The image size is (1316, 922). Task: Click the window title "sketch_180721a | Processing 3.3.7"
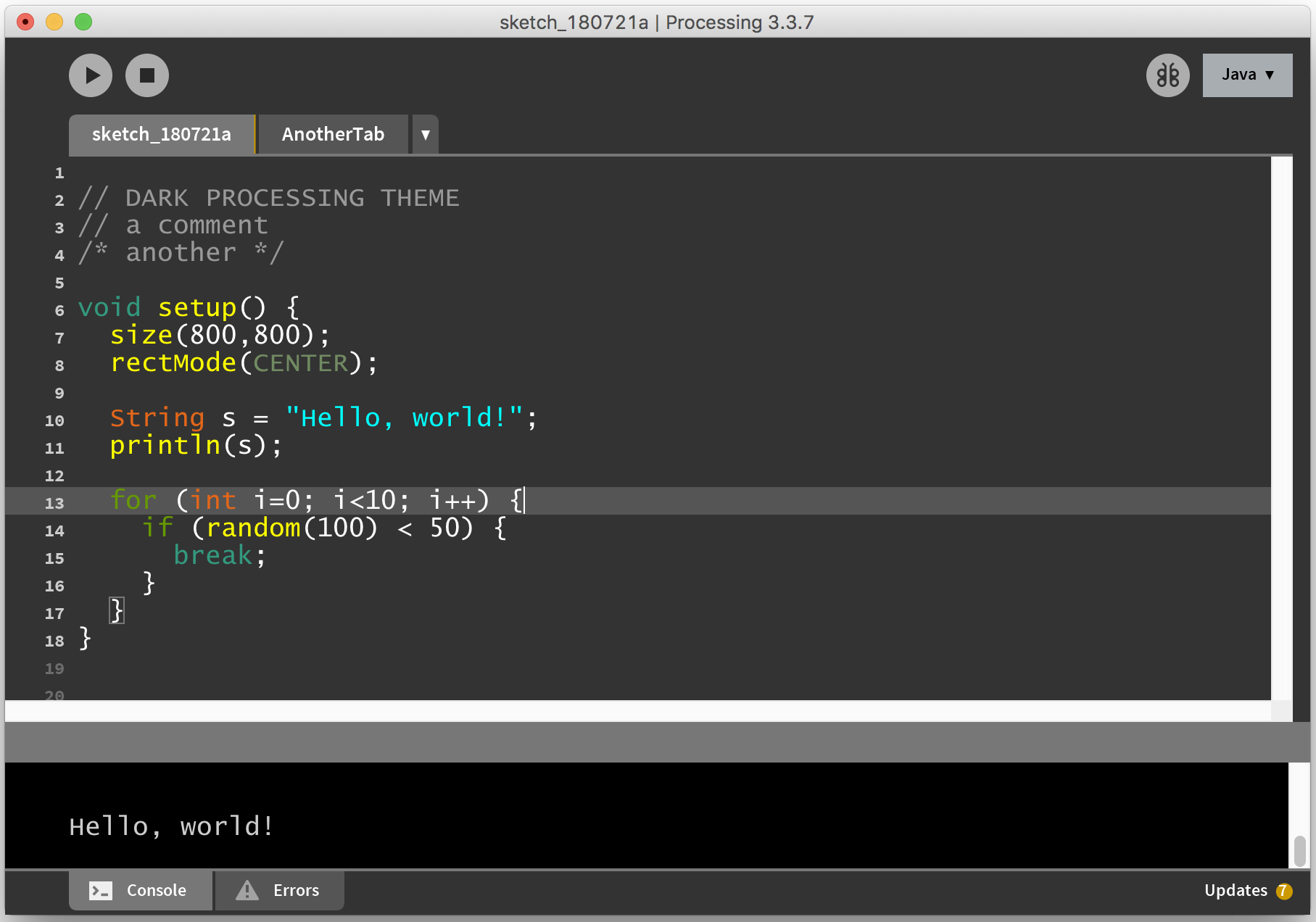[x=657, y=22]
